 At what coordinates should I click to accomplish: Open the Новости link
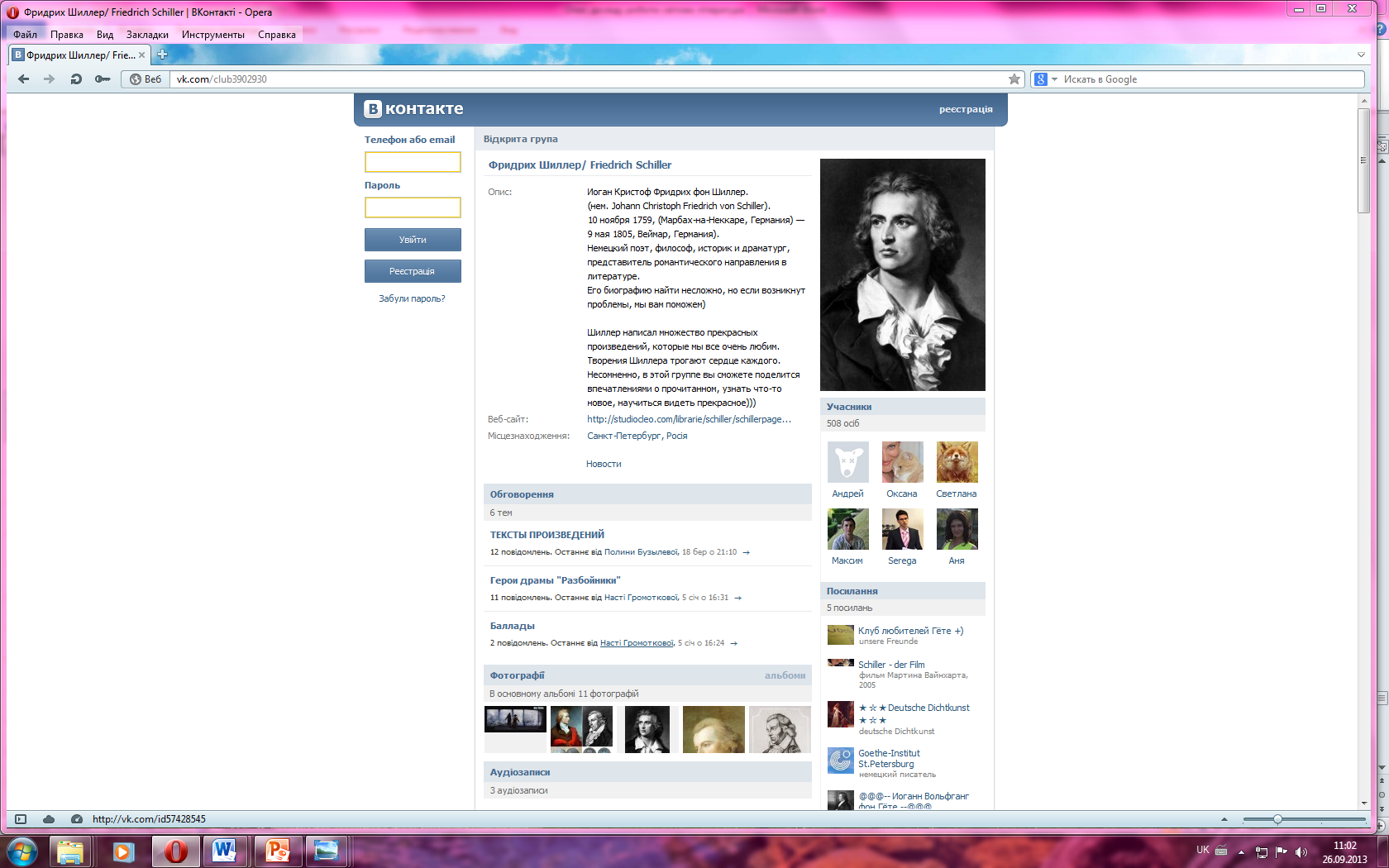pyautogui.click(x=604, y=464)
